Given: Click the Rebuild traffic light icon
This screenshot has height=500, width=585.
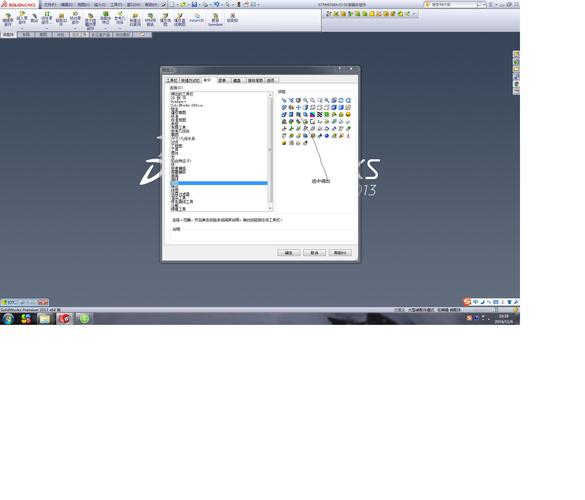Looking at the screenshot, I should (239, 4).
